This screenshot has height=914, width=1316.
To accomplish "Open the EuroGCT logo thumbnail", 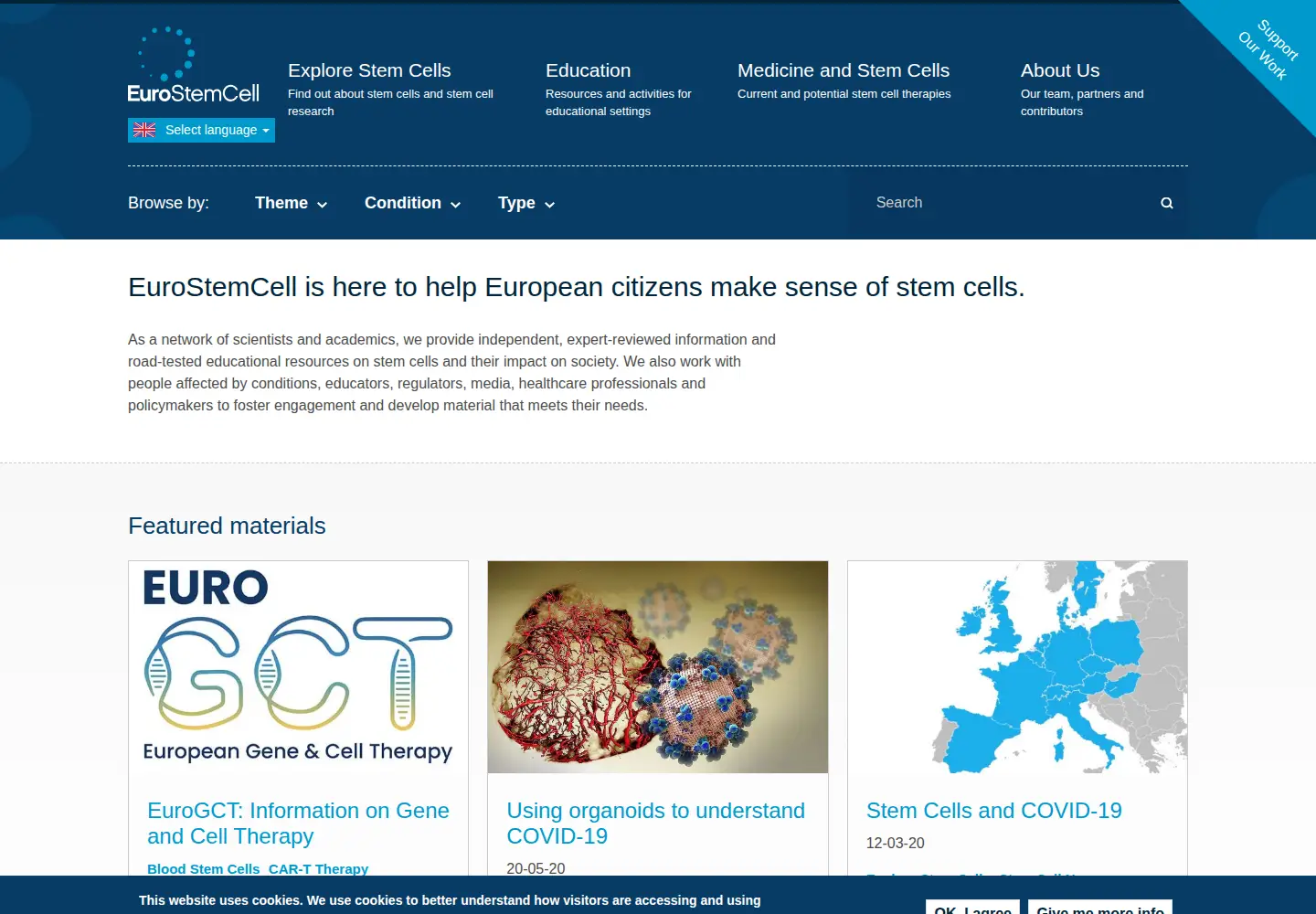I will 298,667.
